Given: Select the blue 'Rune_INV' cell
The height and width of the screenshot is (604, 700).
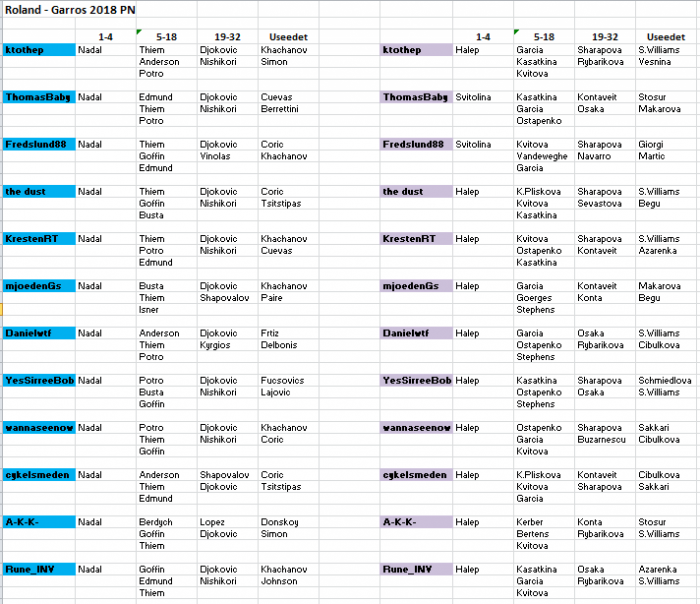Looking at the screenshot, I should (x=39, y=570).
